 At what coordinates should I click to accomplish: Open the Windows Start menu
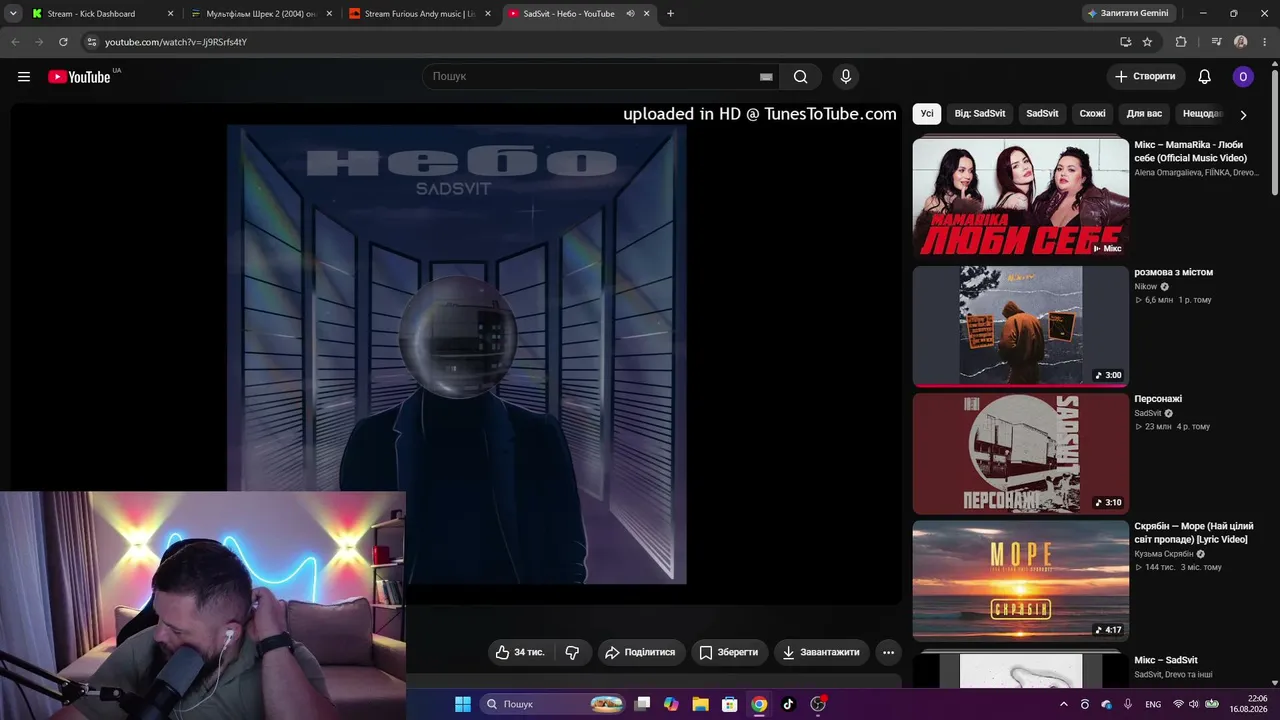click(463, 704)
